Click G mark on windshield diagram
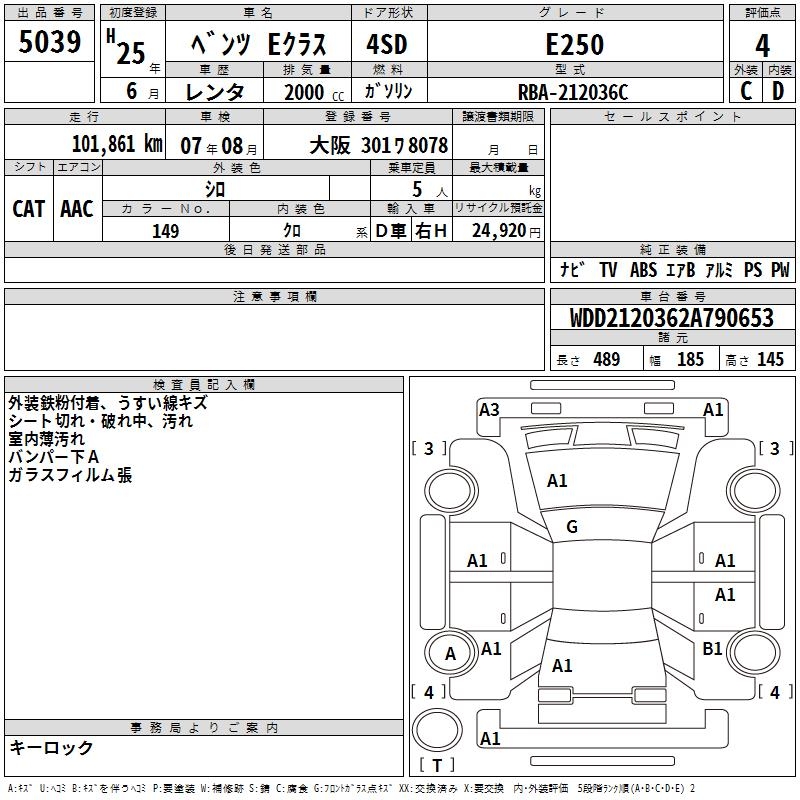Screen dimensions: 800x800 [572, 527]
